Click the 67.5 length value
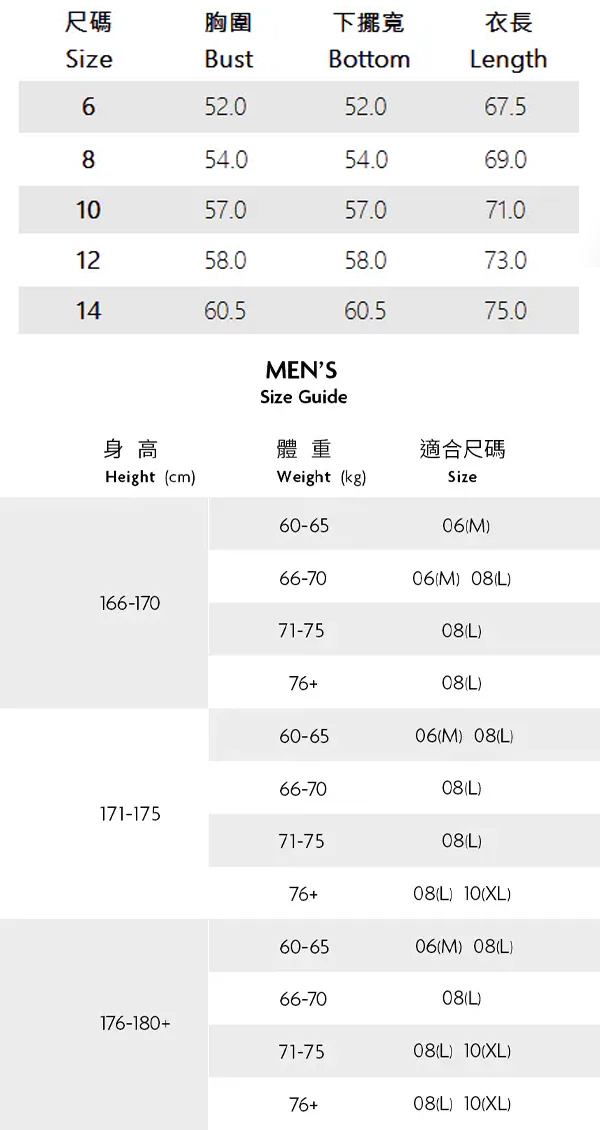Screen dimensions: 600x1130 point(505,107)
